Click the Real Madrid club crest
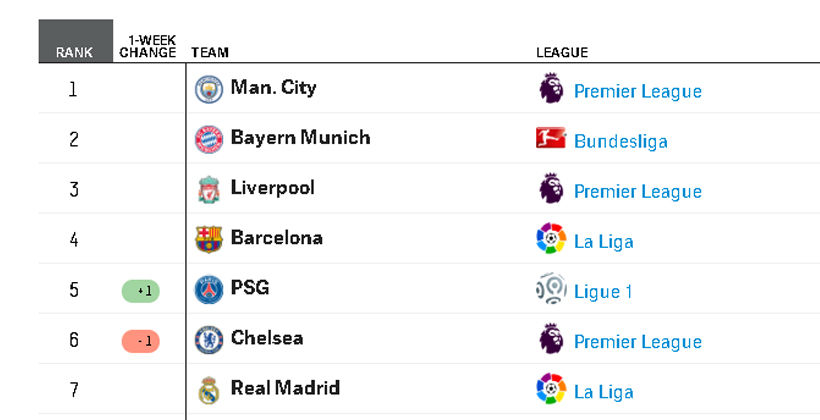The image size is (820, 420). (x=209, y=390)
